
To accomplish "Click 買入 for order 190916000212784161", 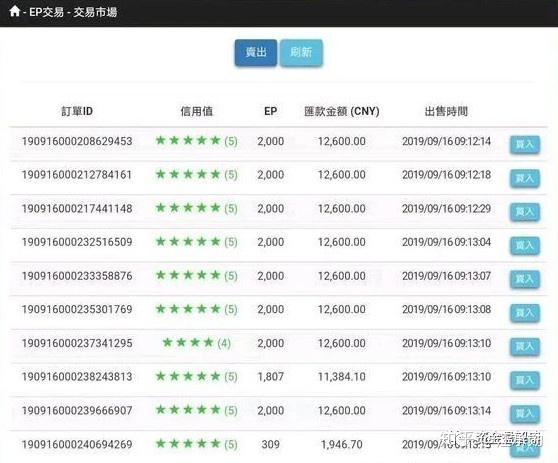I will (x=525, y=178).
